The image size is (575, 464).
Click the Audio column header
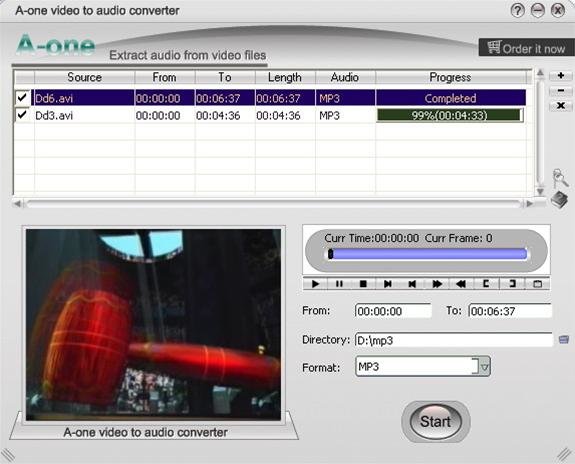pos(345,77)
